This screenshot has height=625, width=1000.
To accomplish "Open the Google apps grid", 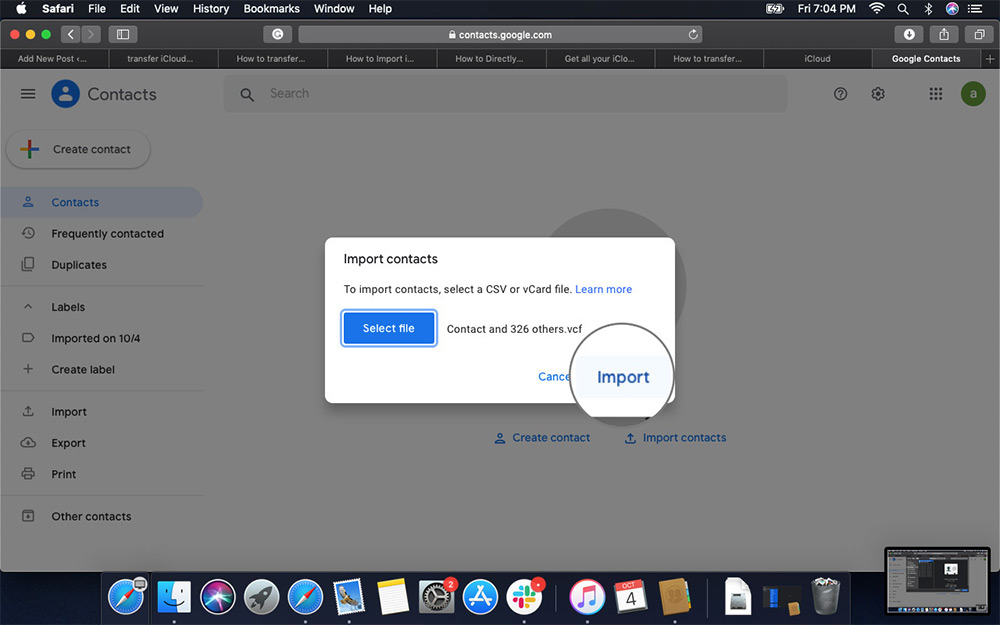I will (936, 93).
